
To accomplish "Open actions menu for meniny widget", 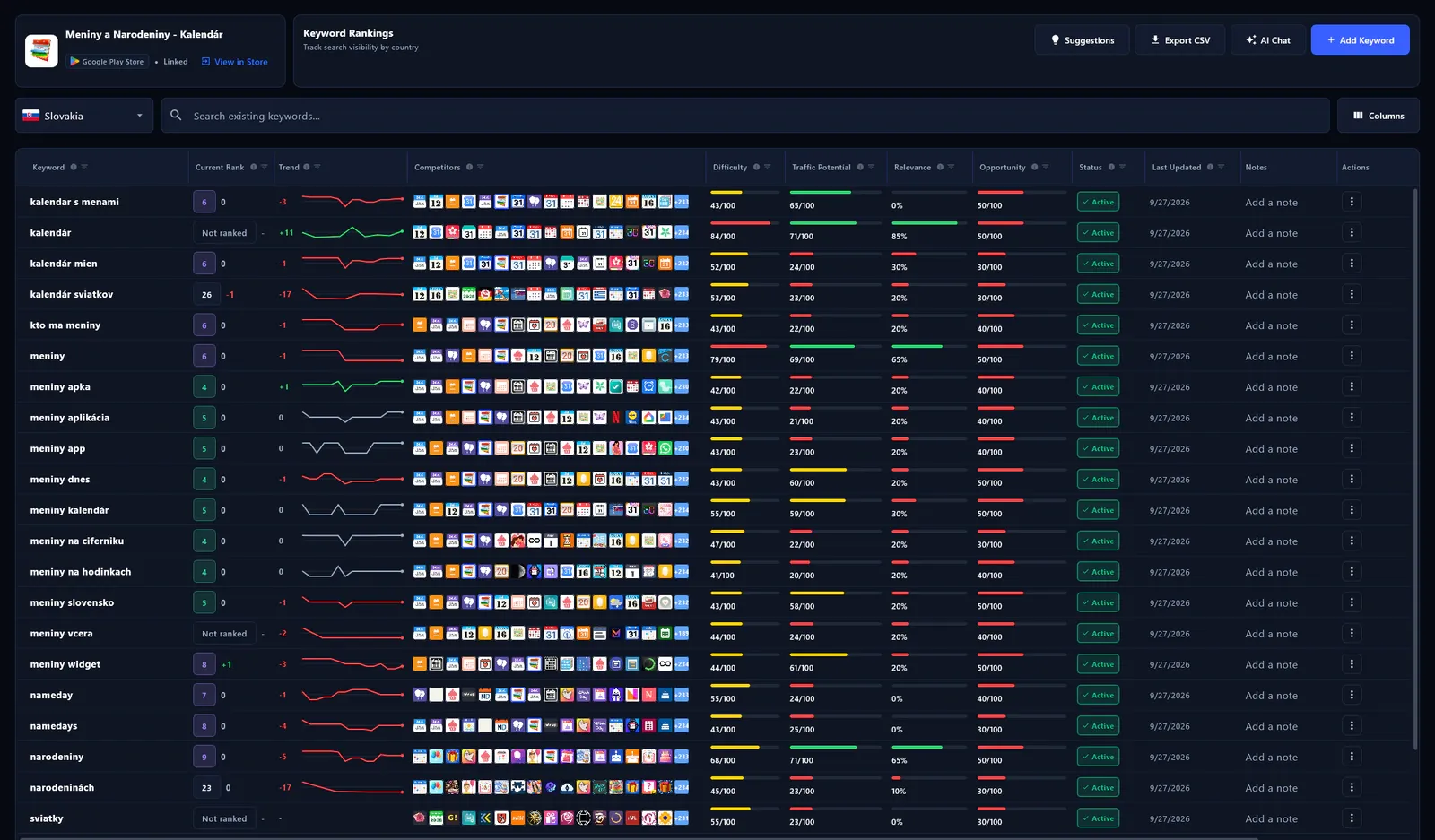I will (1352, 664).
